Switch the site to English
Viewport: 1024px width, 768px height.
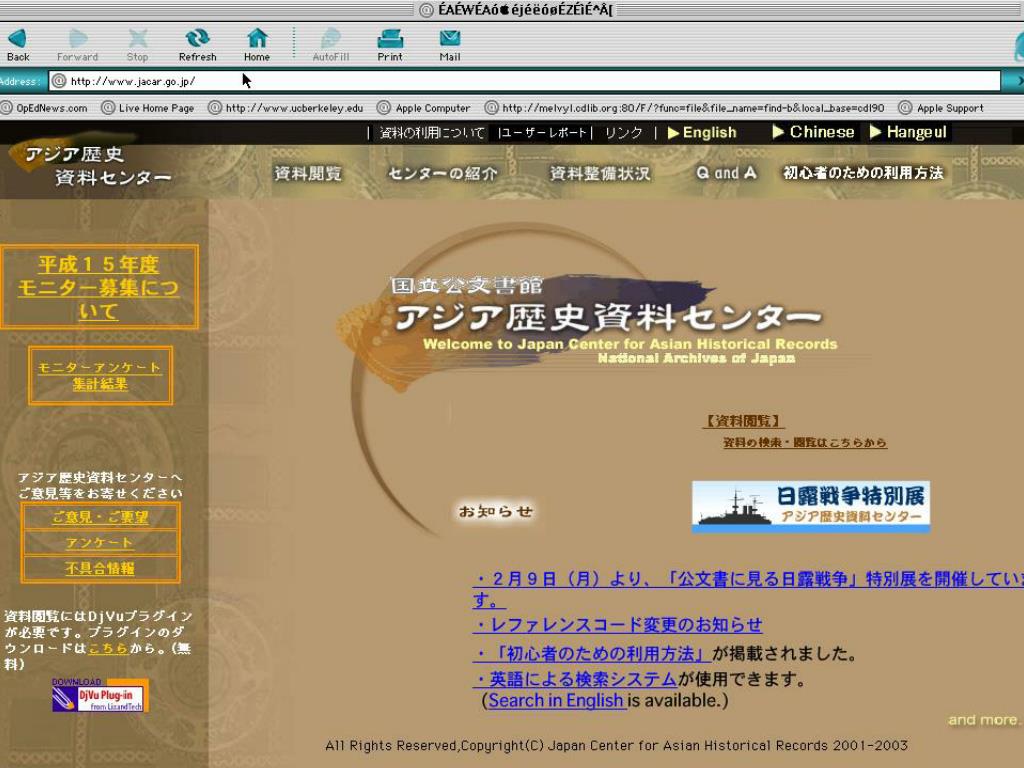[x=702, y=133]
